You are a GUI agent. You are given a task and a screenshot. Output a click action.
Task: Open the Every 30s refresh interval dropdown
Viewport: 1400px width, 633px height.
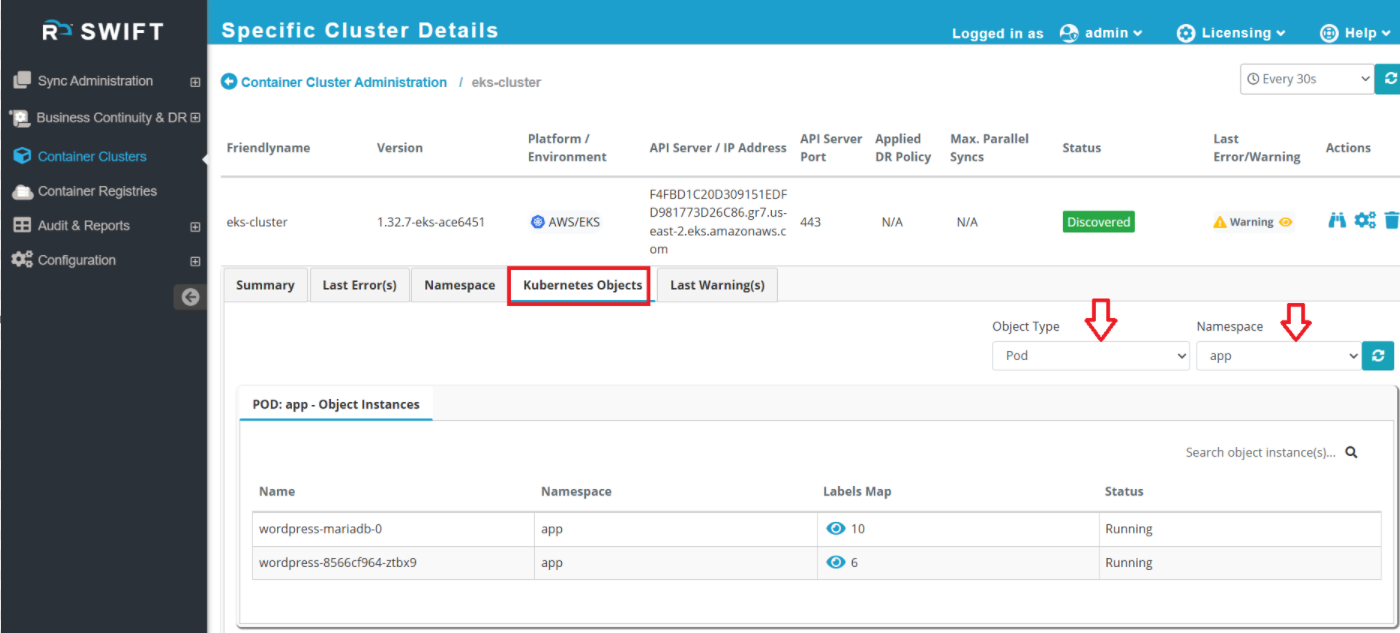point(1307,79)
